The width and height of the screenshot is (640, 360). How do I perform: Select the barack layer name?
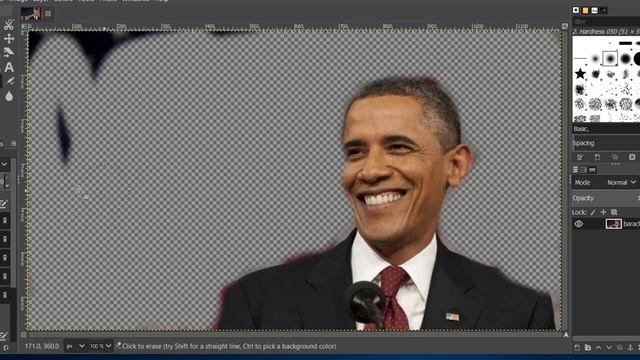pos(631,224)
